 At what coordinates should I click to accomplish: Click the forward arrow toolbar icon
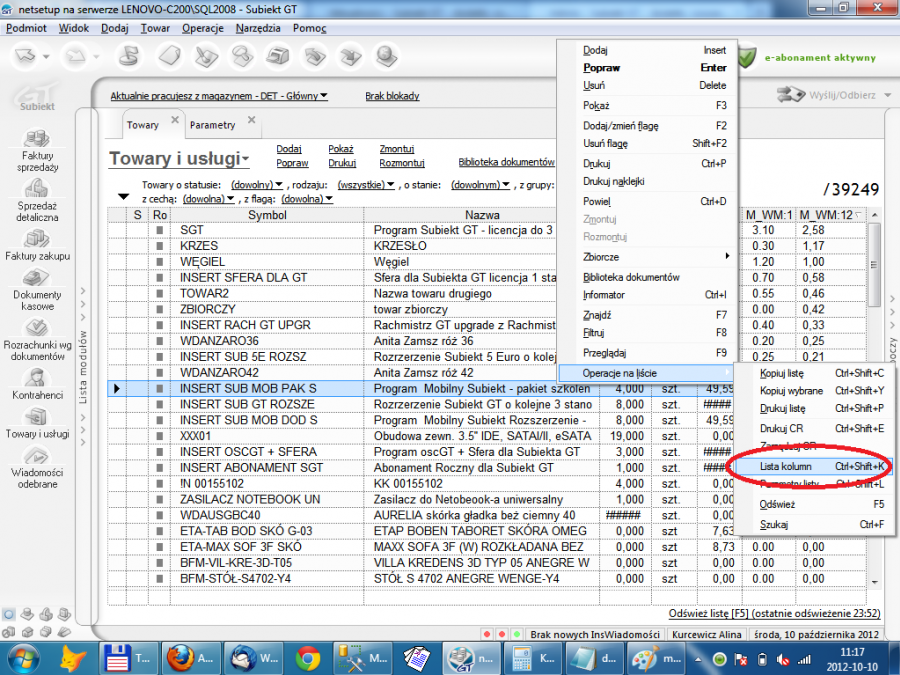pos(76,56)
